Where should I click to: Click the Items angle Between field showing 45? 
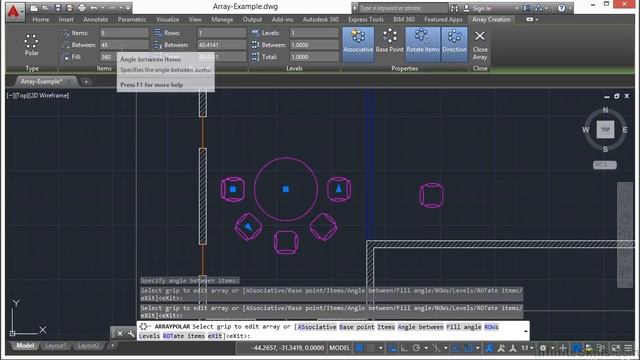tap(124, 45)
